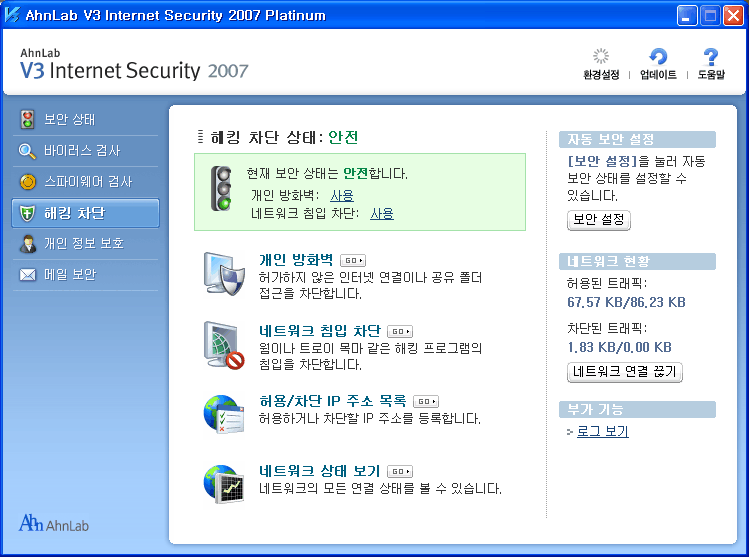The height and width of the screenshot is (557, 749).
Task: Open the 허용/차단 IP 주소 목록 heading
Action: 332,401
